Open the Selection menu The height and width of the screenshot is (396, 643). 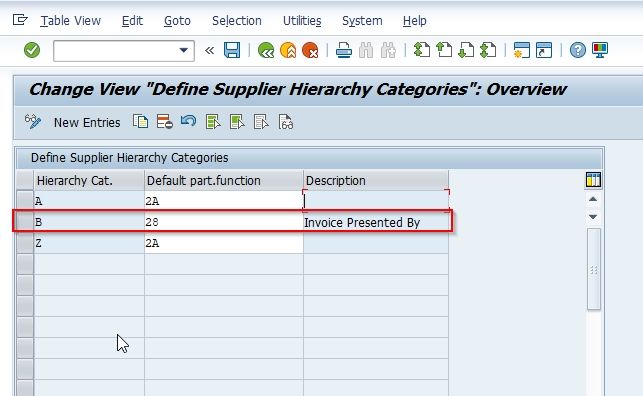[237, 20]
